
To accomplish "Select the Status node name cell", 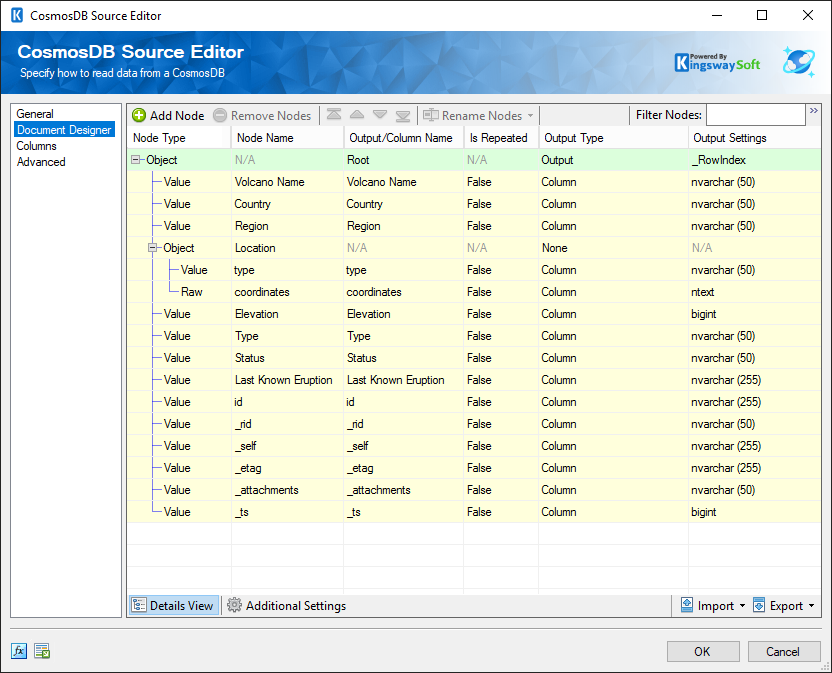I will pos(287,358).
